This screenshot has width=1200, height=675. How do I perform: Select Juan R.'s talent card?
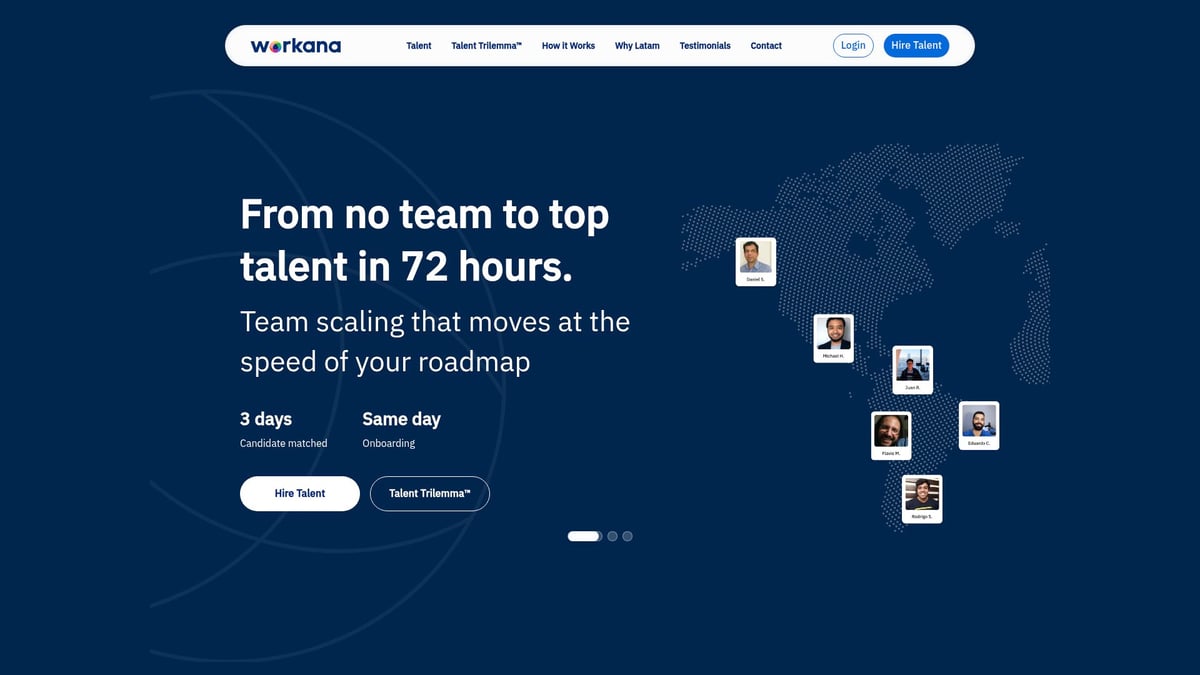912,368
